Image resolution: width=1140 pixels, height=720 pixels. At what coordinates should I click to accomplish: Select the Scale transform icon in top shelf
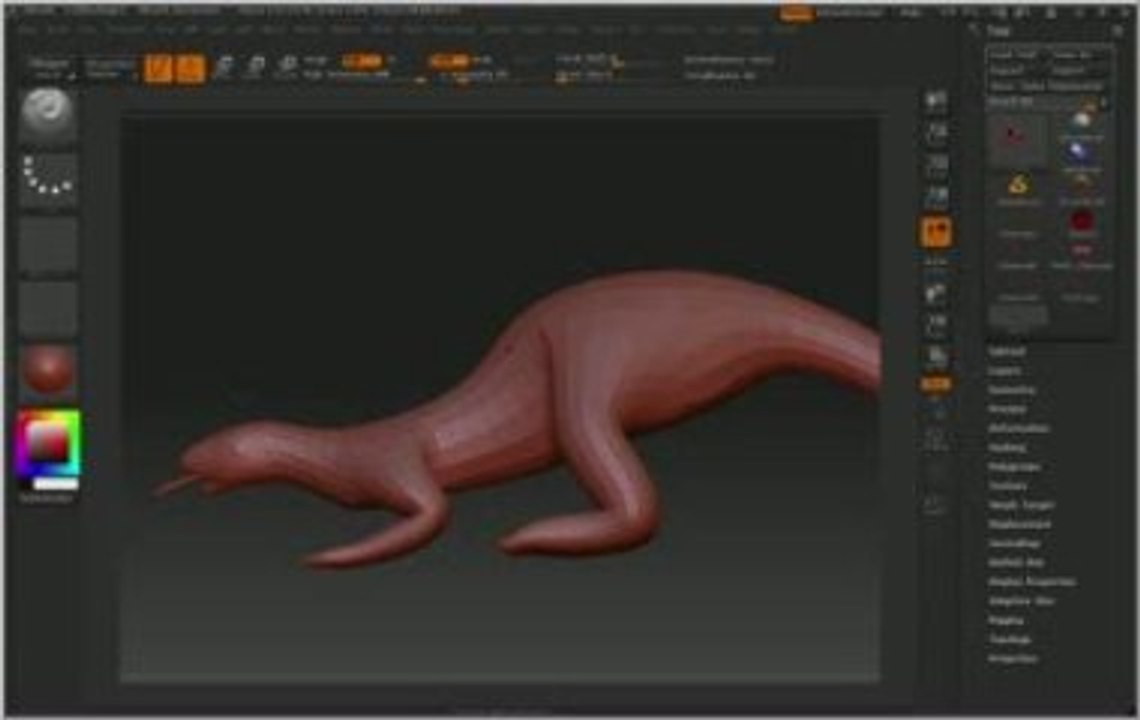(255, 68)
